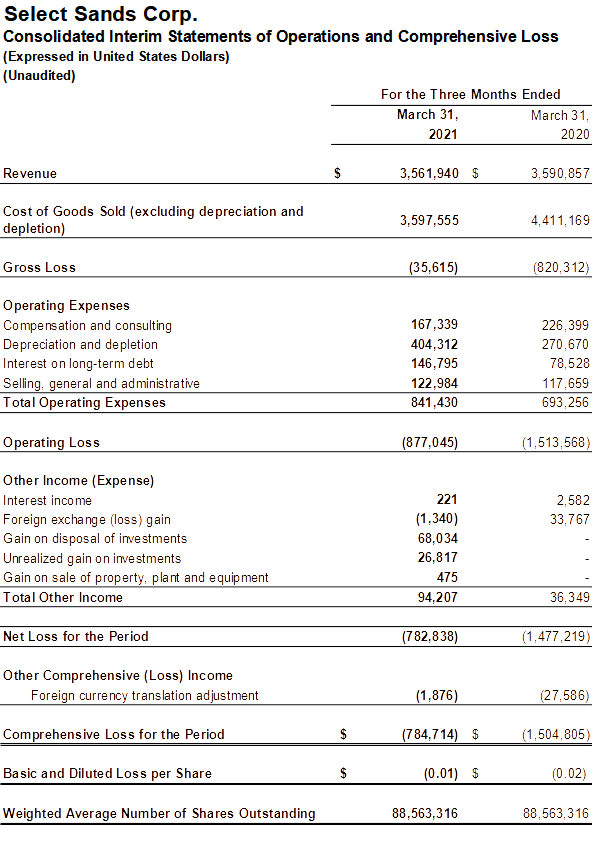Click depreciation value 270,670
The width and height of the screenshot is (592, 844).
click(565, 344)
